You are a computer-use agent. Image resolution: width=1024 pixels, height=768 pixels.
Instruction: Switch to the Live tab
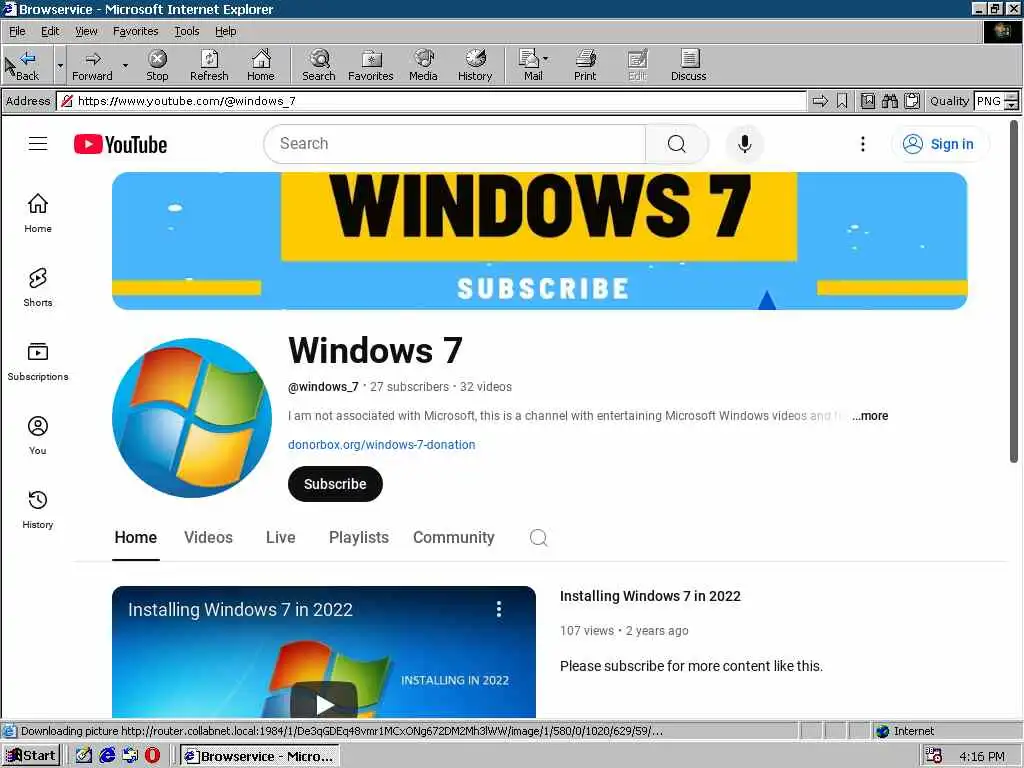pyautogui.click(x=281, y=537)
